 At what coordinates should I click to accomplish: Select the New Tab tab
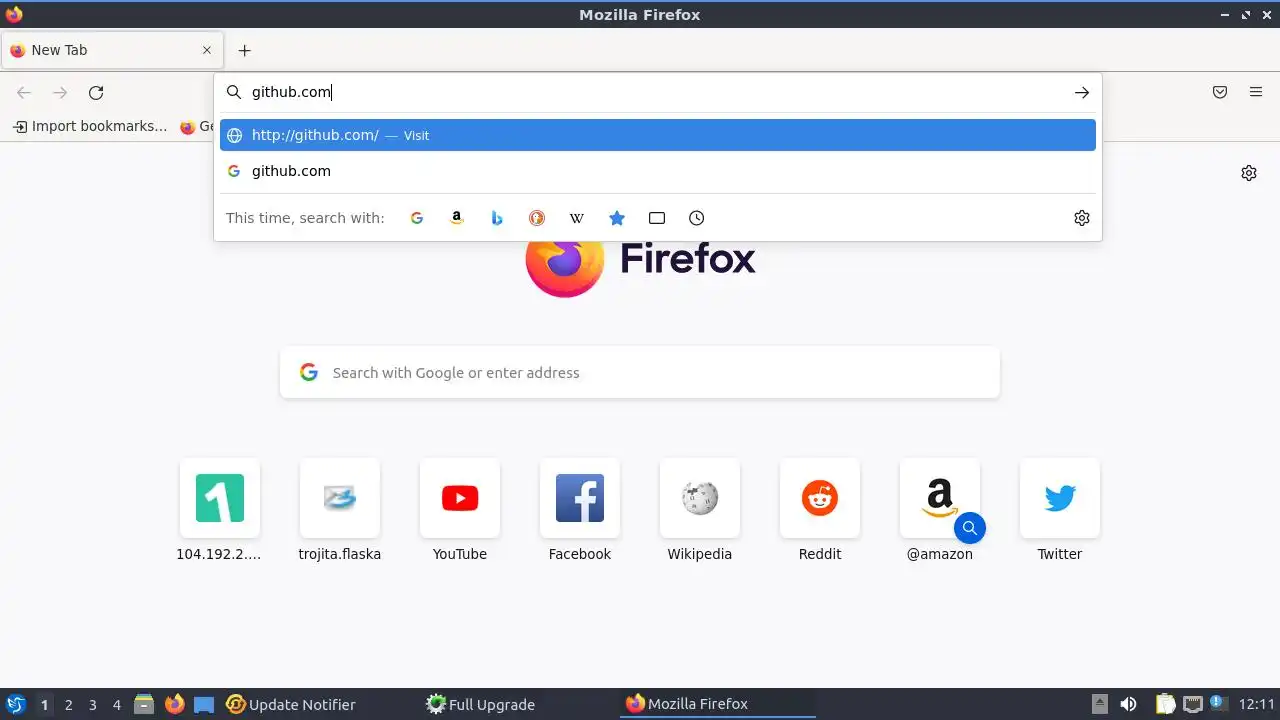tap(110, 50)
